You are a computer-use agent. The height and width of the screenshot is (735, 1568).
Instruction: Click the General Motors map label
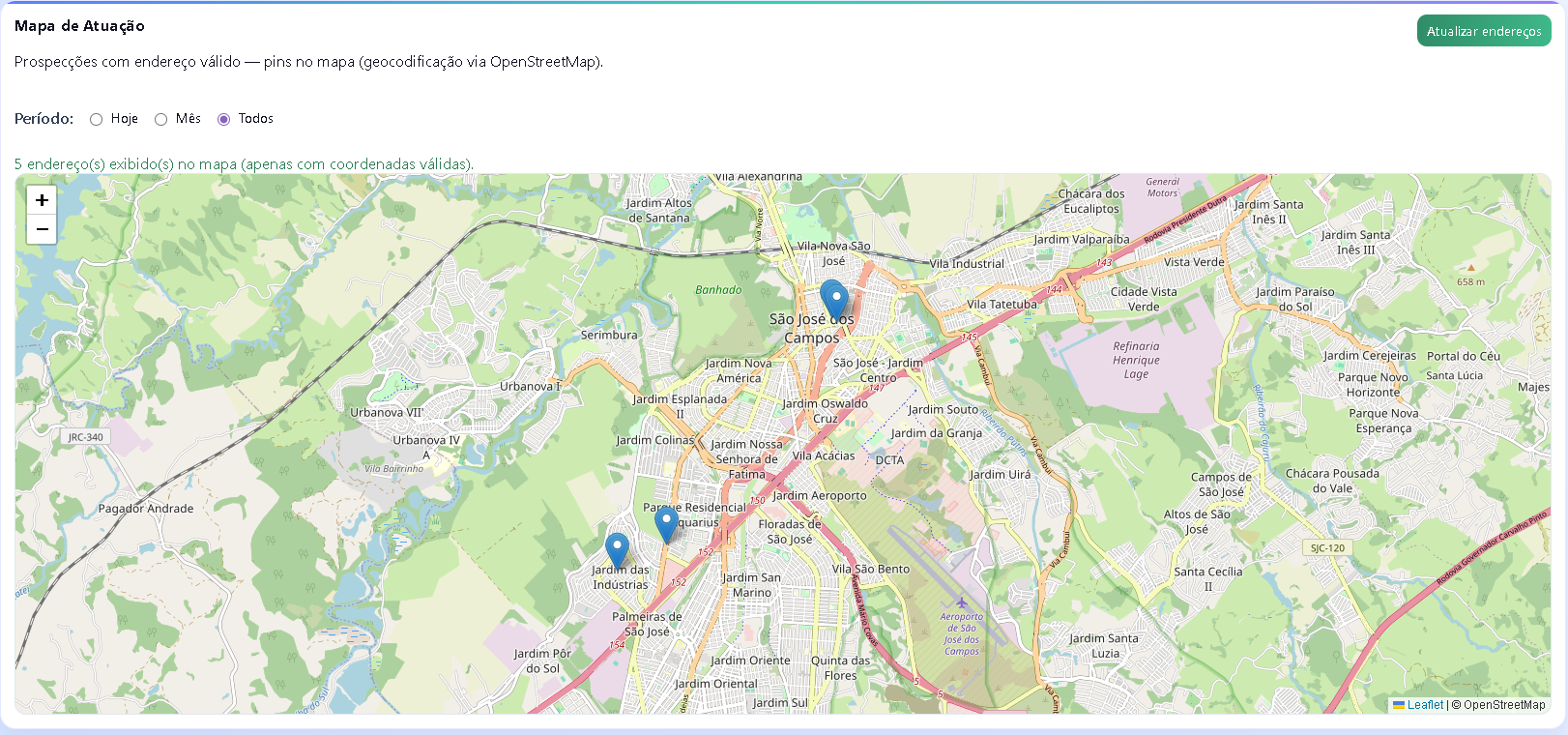coord(1162,188)
